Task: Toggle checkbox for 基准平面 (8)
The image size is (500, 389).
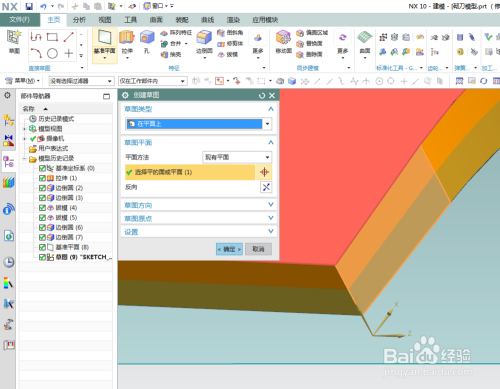Action: click(x=42, y=247)
